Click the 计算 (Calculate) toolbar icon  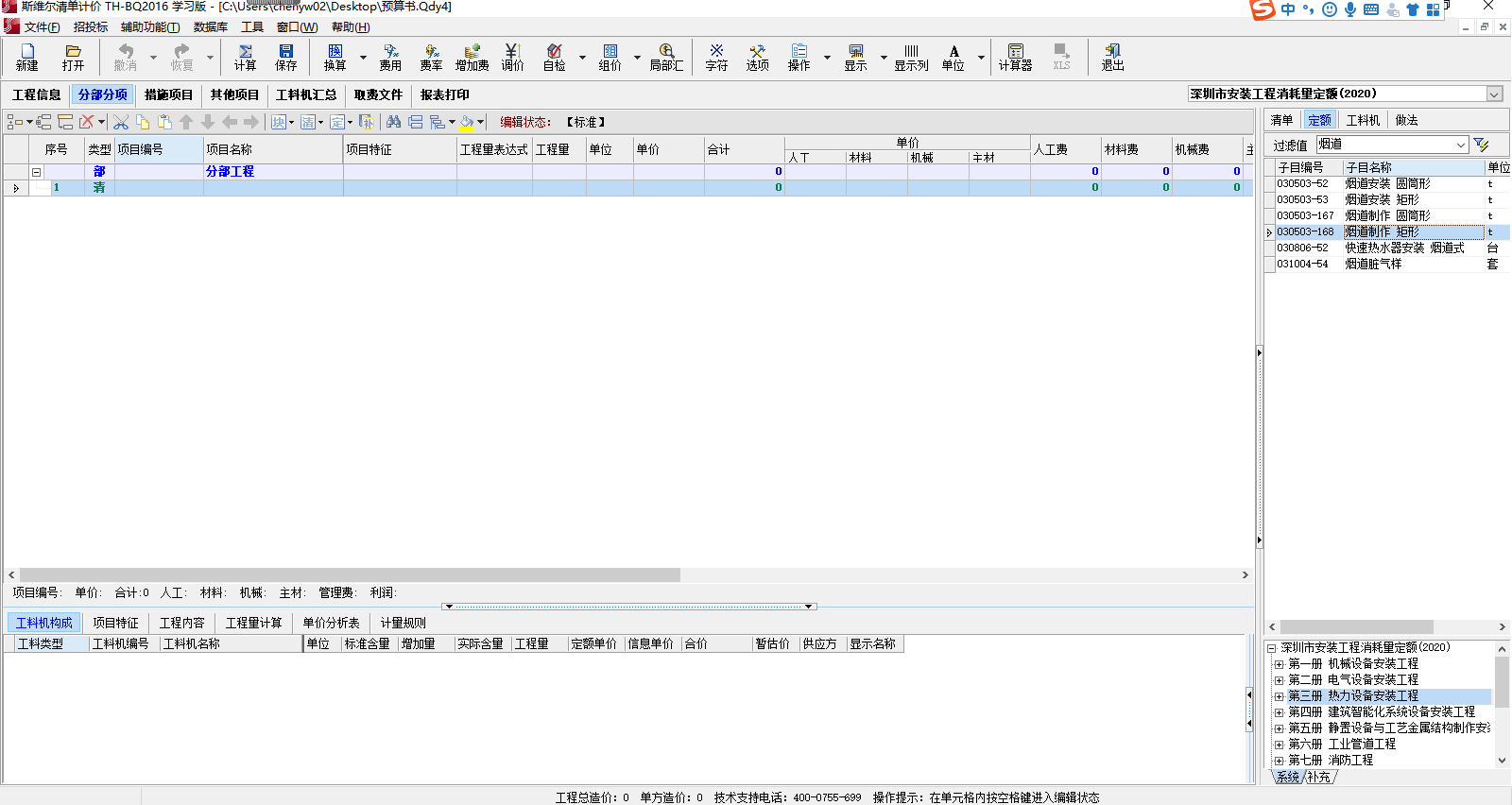pos(246,58)
